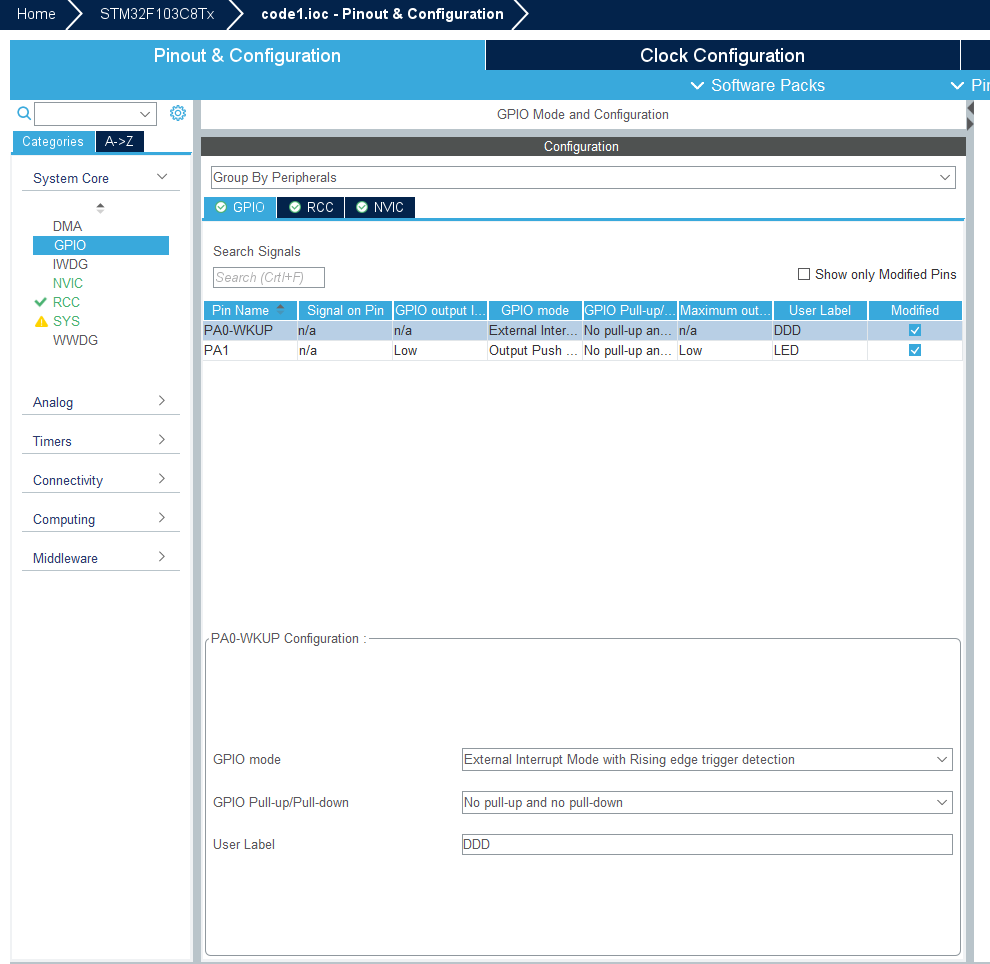Click the DDD user label table cell
The height and width of the screenshot is (964, 990).
[x=820, y=330]
